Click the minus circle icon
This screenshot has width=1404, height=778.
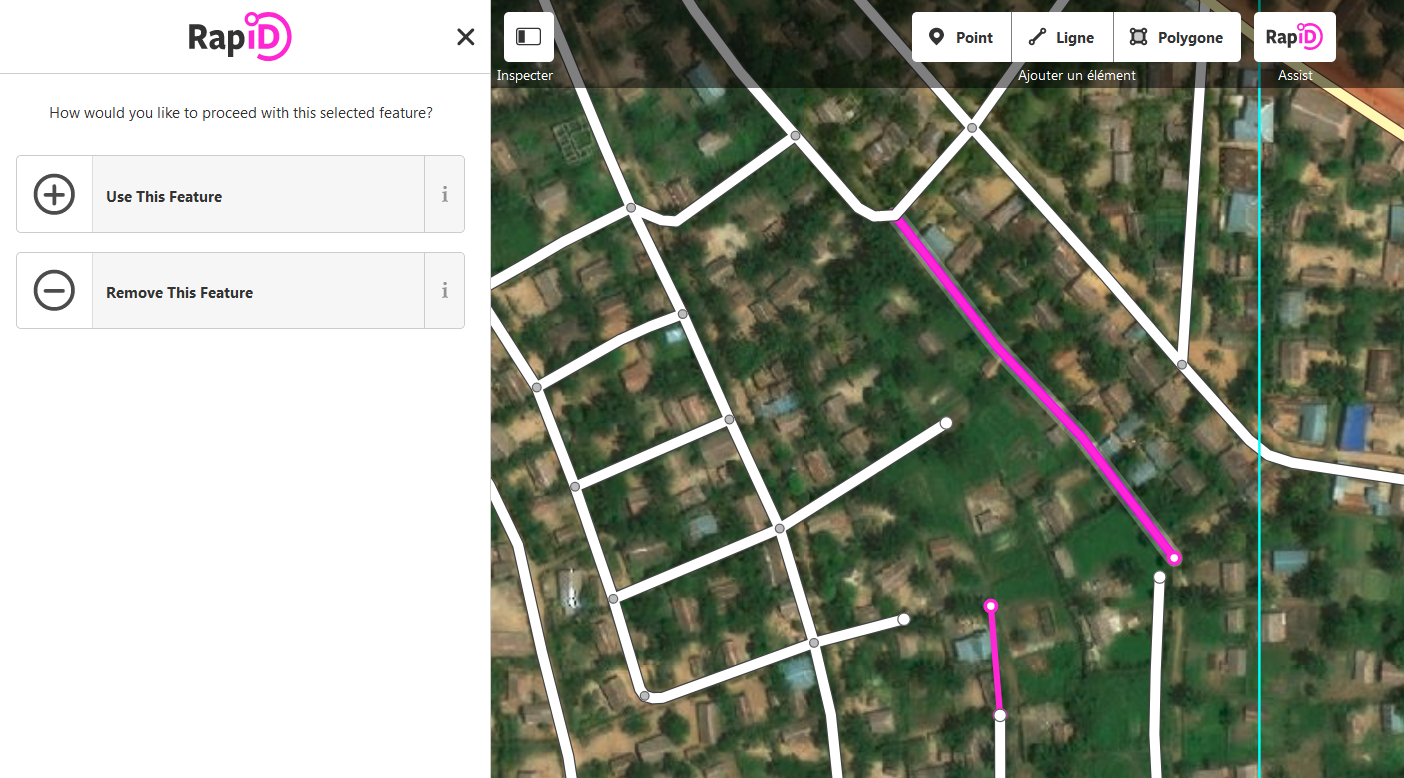54,291
